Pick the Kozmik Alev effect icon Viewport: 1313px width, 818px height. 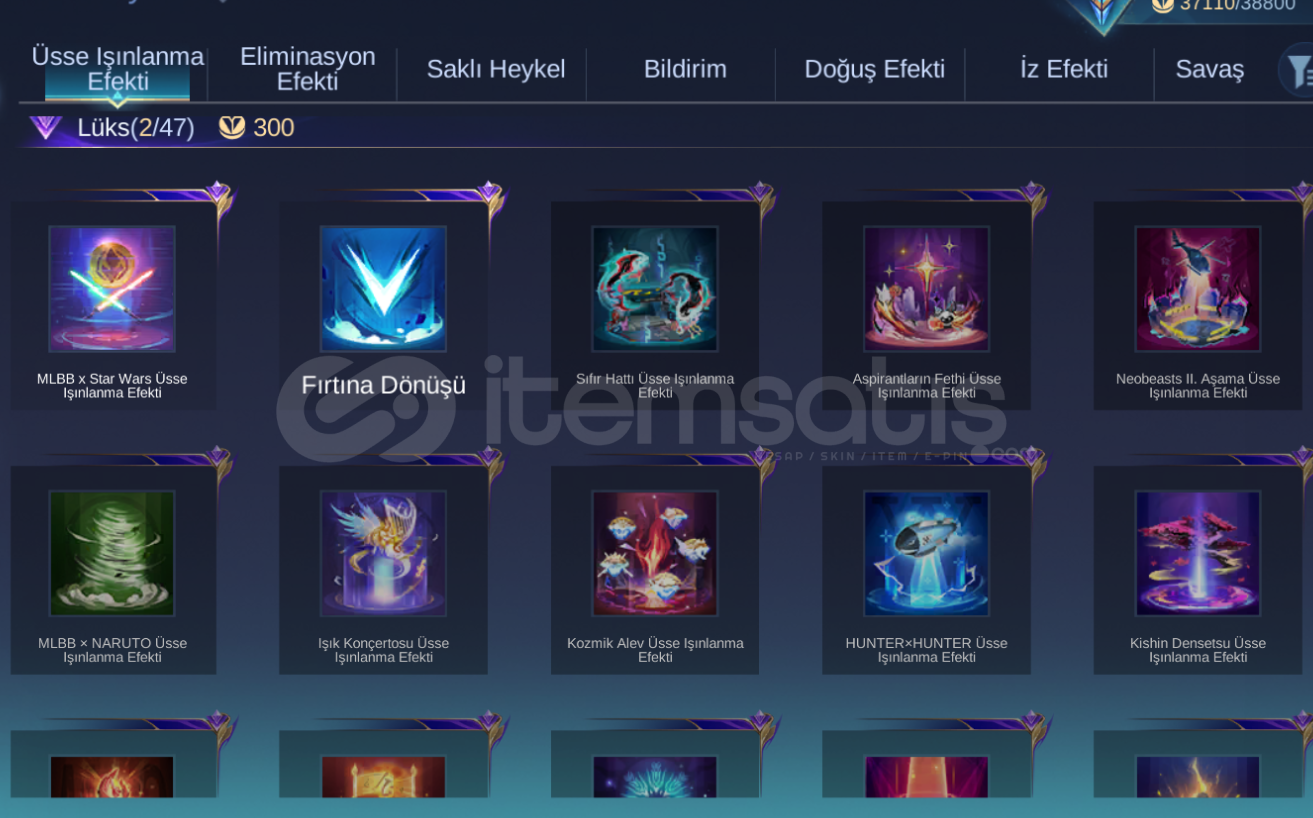(x=655, y=553)
